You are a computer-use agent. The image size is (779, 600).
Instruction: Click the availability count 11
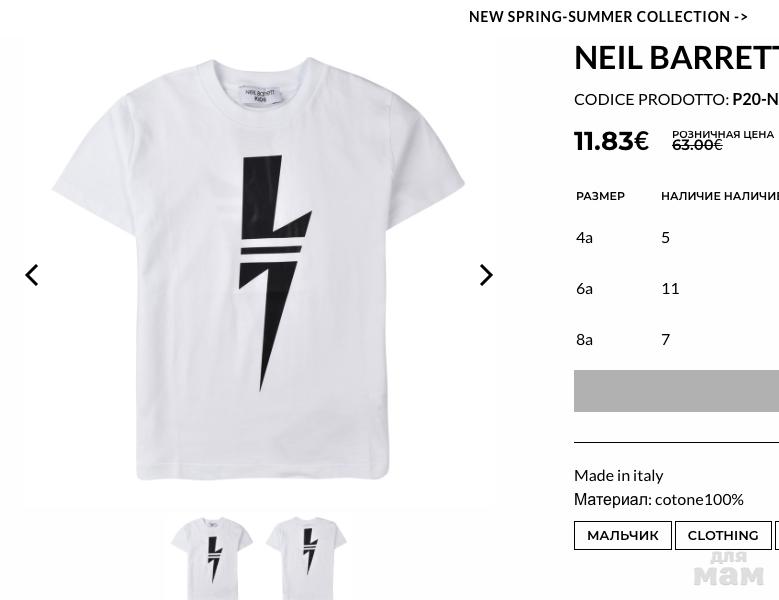(x=670, y=288)
